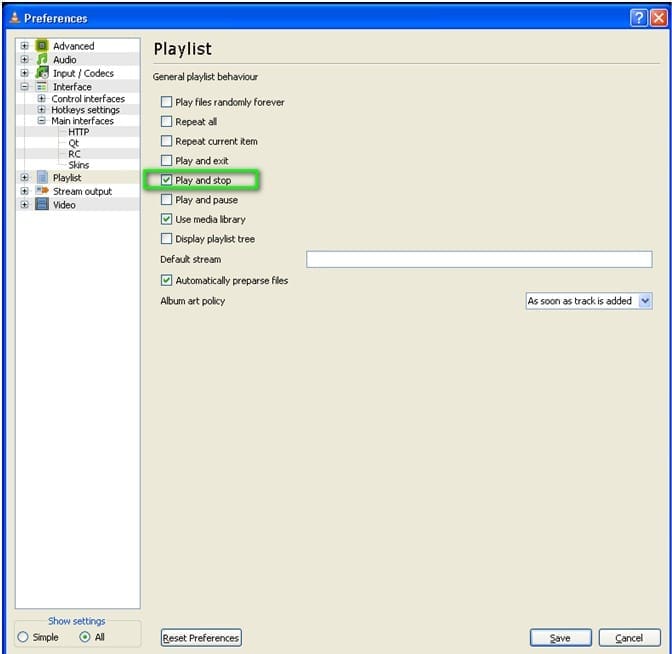Click the Advanced category icon in tree
The height and width of the screenshot is (654, 672).
point(42,46)
